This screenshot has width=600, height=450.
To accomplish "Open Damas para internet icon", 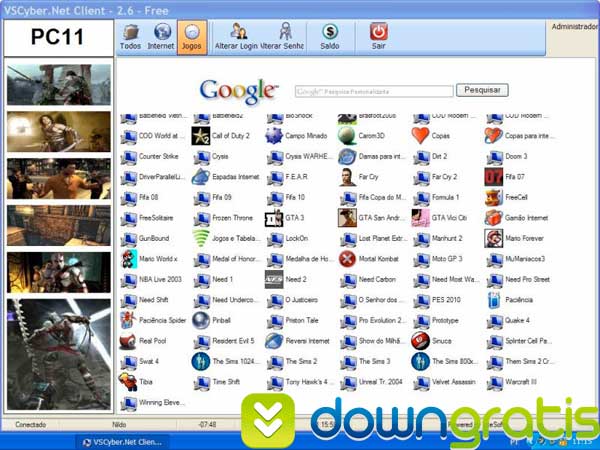I will [x=347, y=157].
